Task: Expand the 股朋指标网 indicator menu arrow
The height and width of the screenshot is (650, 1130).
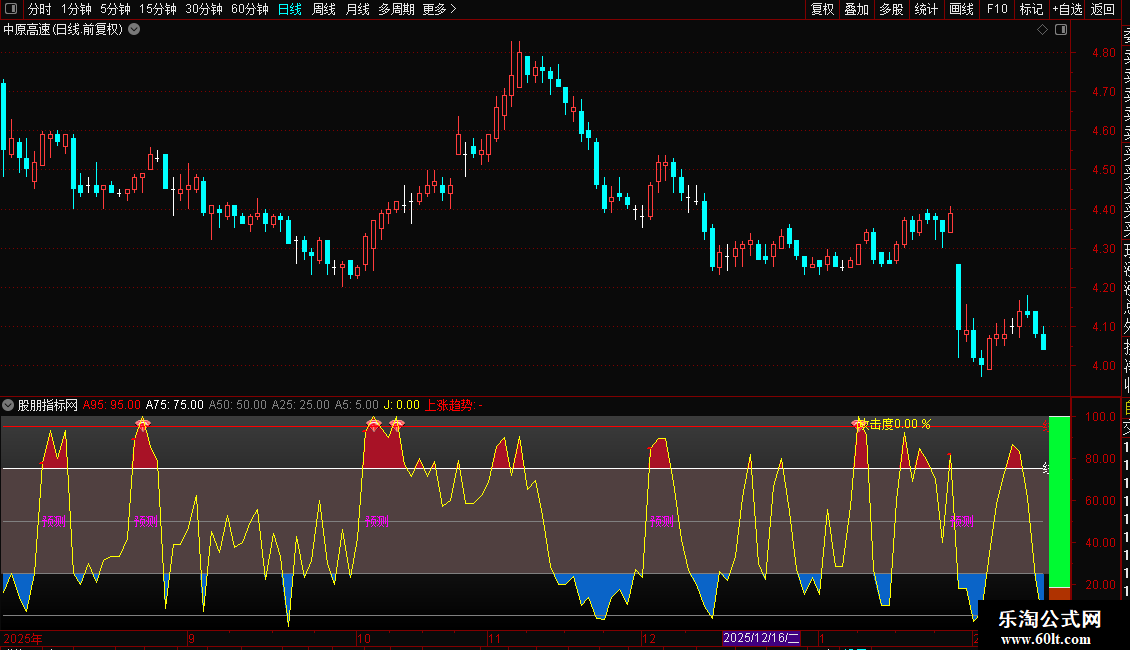Action: pyautogui.click(x=9, y=405)
